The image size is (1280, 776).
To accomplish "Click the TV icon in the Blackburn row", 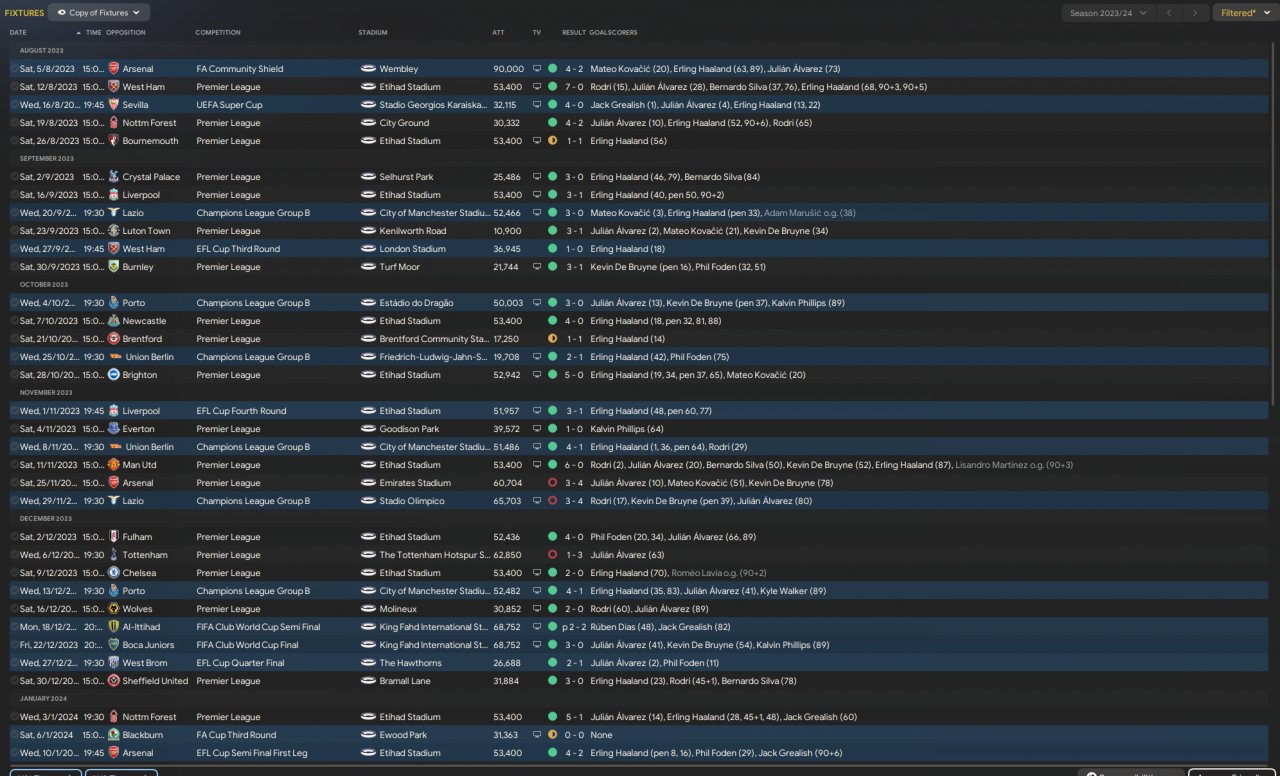I will tap(537, 735).
